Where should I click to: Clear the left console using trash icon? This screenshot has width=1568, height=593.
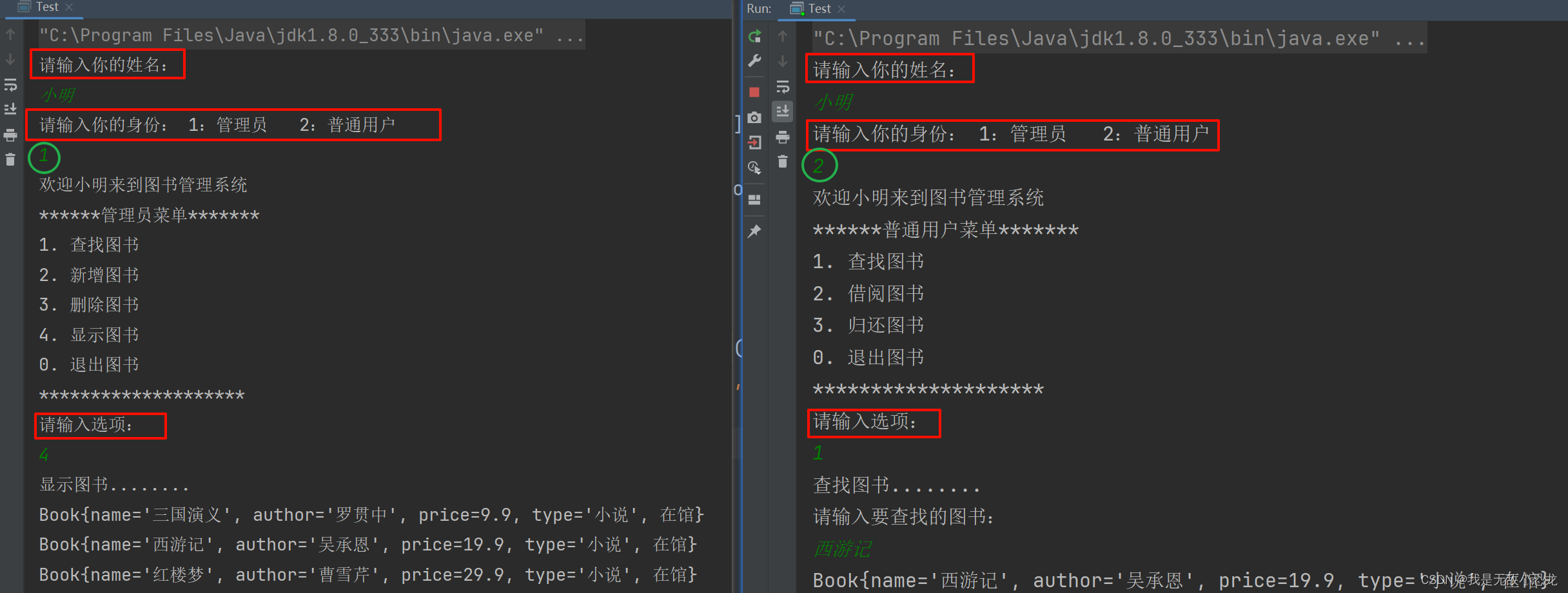click(x=10, y=159)
